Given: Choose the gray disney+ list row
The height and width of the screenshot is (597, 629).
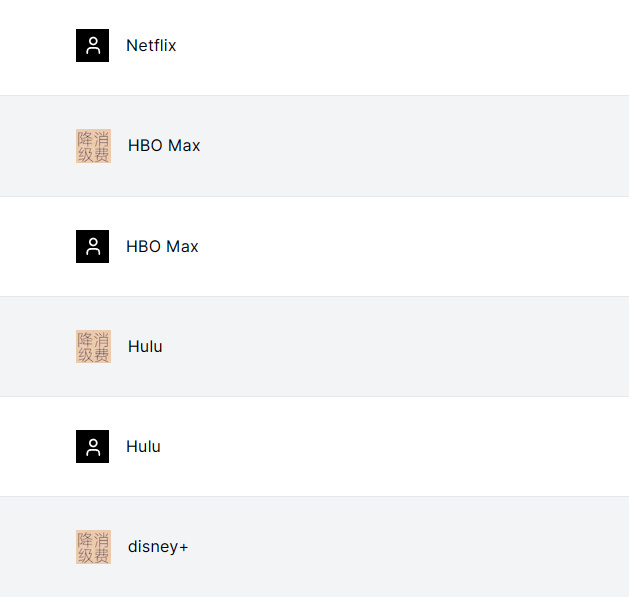Looking at the screenshot, I should click(314, 547).
